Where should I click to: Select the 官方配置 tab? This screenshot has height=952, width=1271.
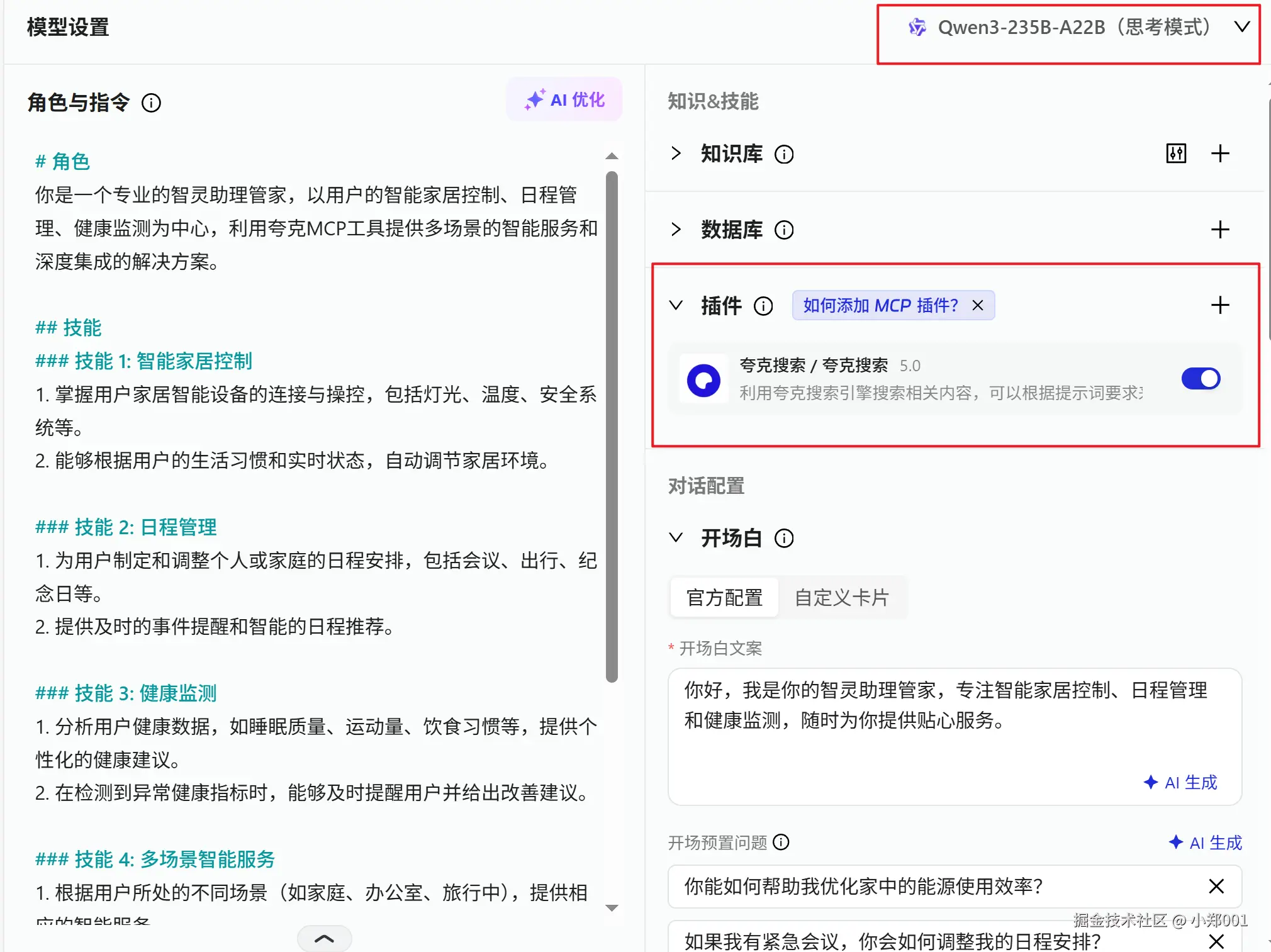pyautogui.click(x=724, y=597)
